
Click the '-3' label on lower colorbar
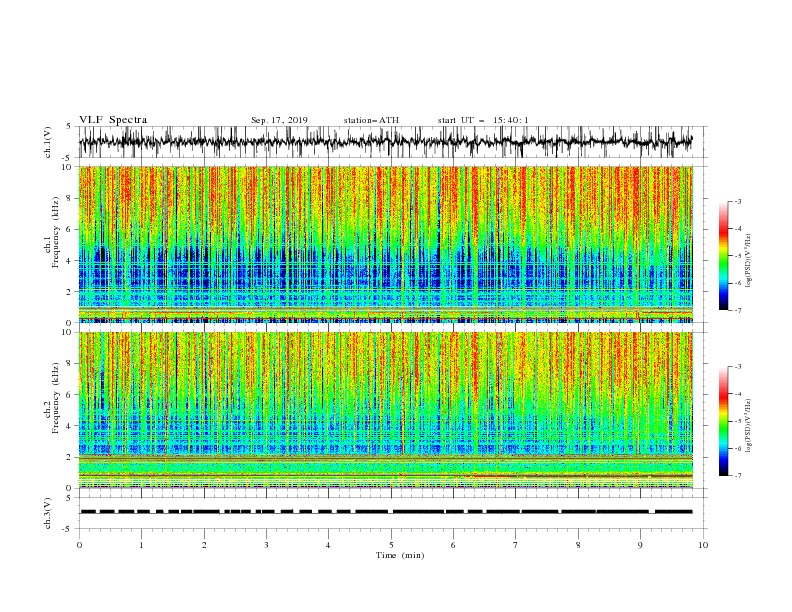[736, 367]
